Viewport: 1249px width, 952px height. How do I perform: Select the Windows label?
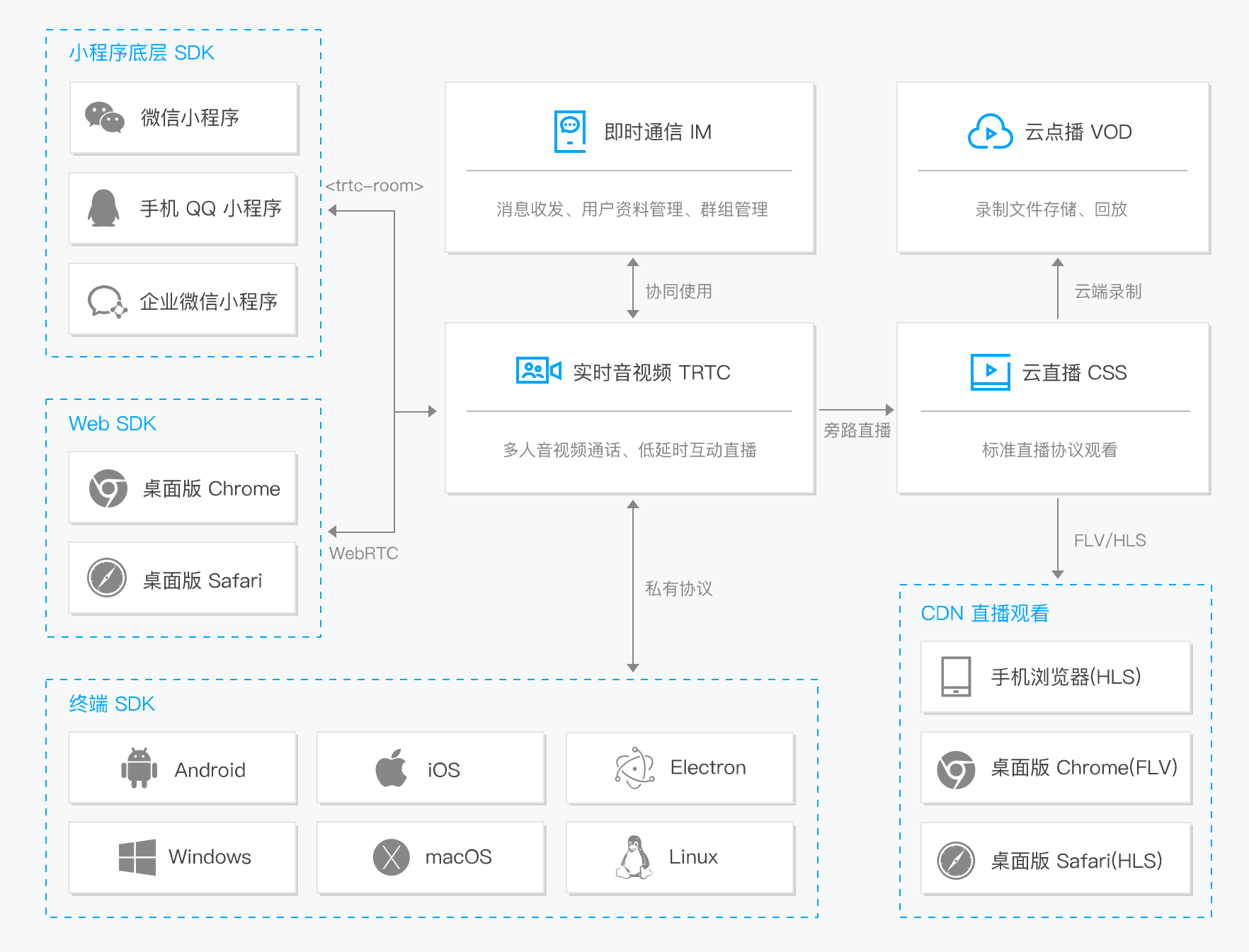point(210,856)
